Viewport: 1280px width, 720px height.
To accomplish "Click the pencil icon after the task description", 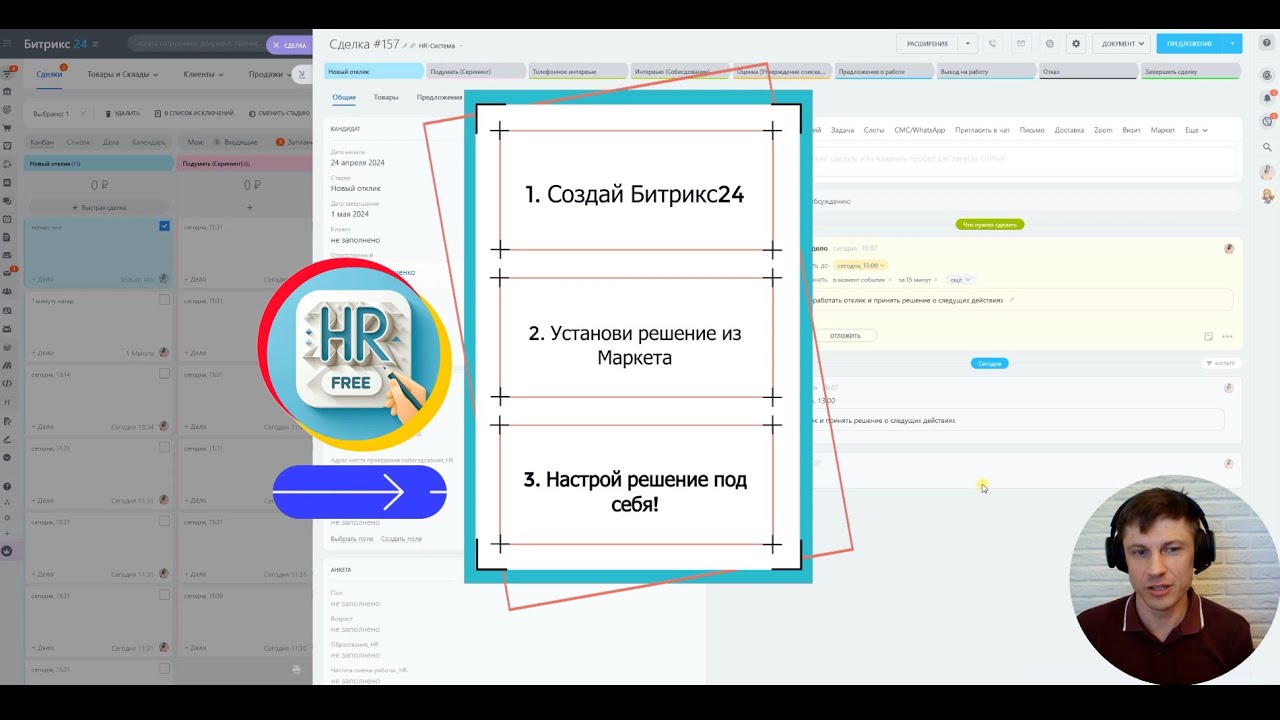I will tap(1011, 300).
